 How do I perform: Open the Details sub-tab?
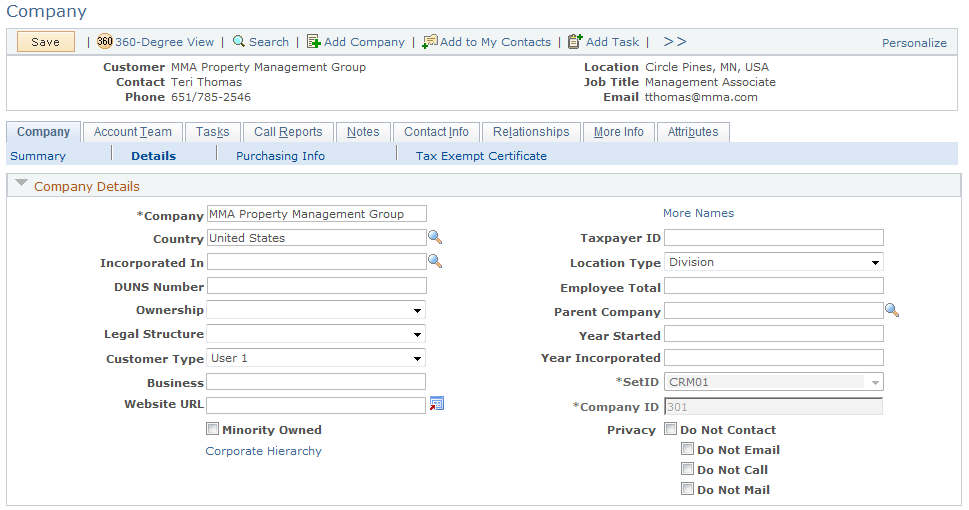153,156
